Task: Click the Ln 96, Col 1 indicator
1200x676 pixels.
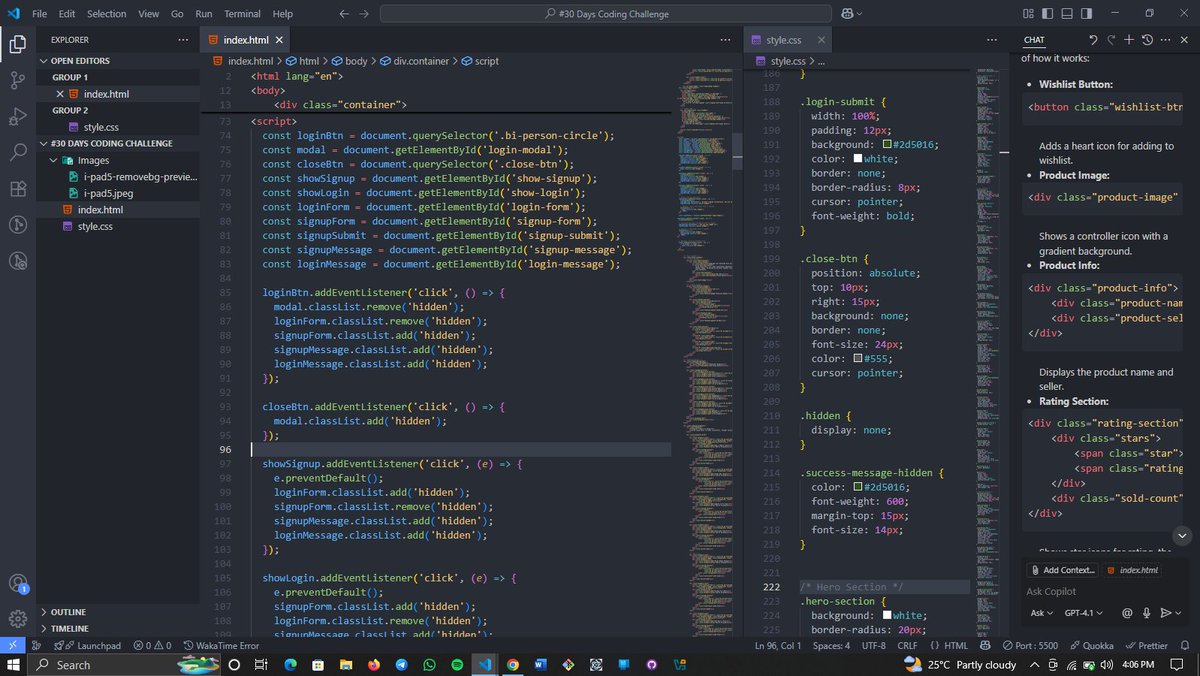Action: tap(777, 645)
